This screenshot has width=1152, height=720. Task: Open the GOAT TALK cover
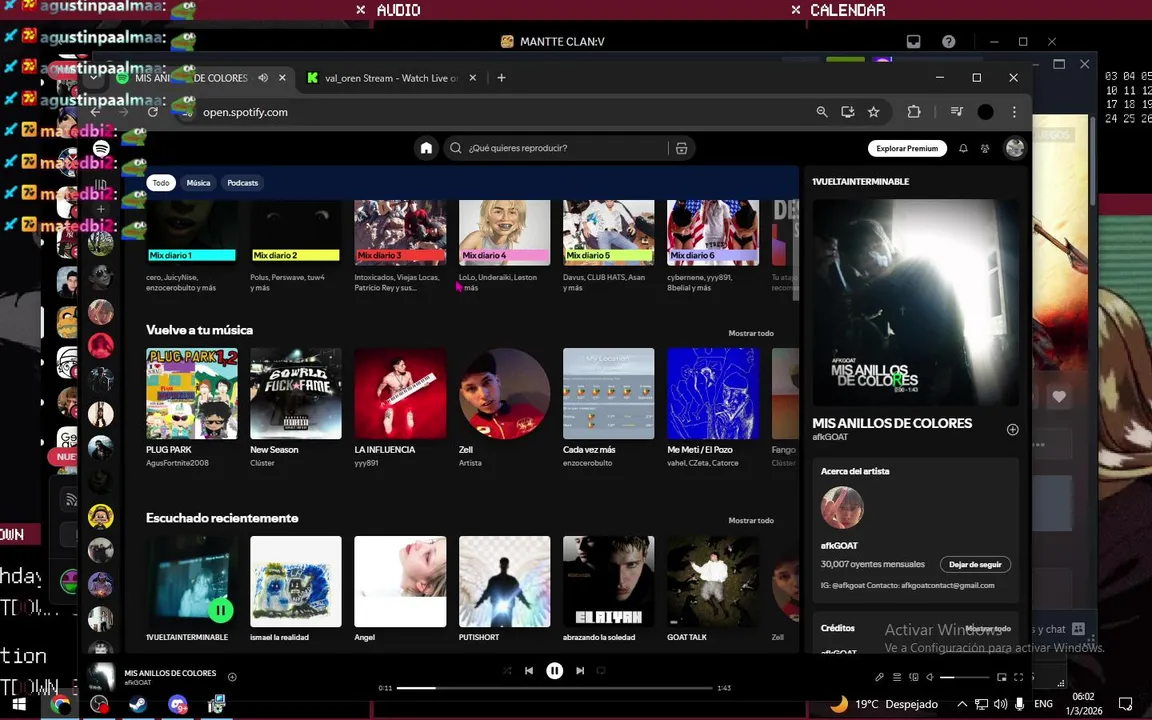click(x=713, y=582)
